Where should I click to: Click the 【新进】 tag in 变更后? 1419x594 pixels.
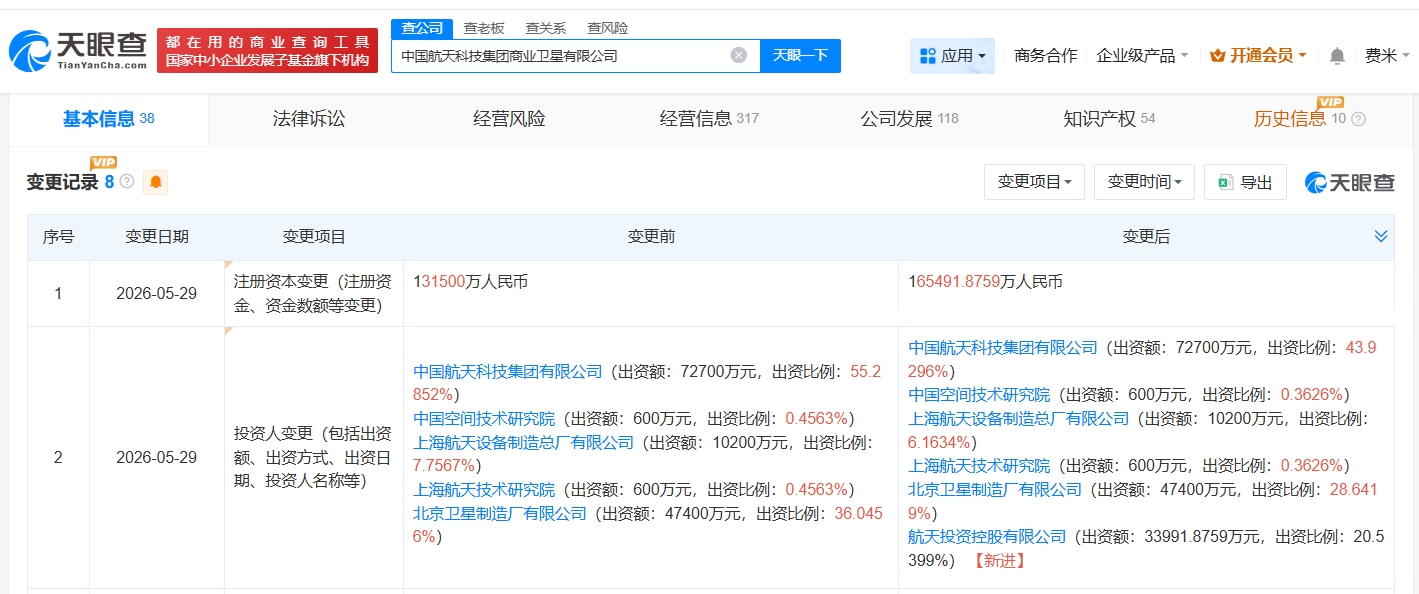[x=999, y=560]
